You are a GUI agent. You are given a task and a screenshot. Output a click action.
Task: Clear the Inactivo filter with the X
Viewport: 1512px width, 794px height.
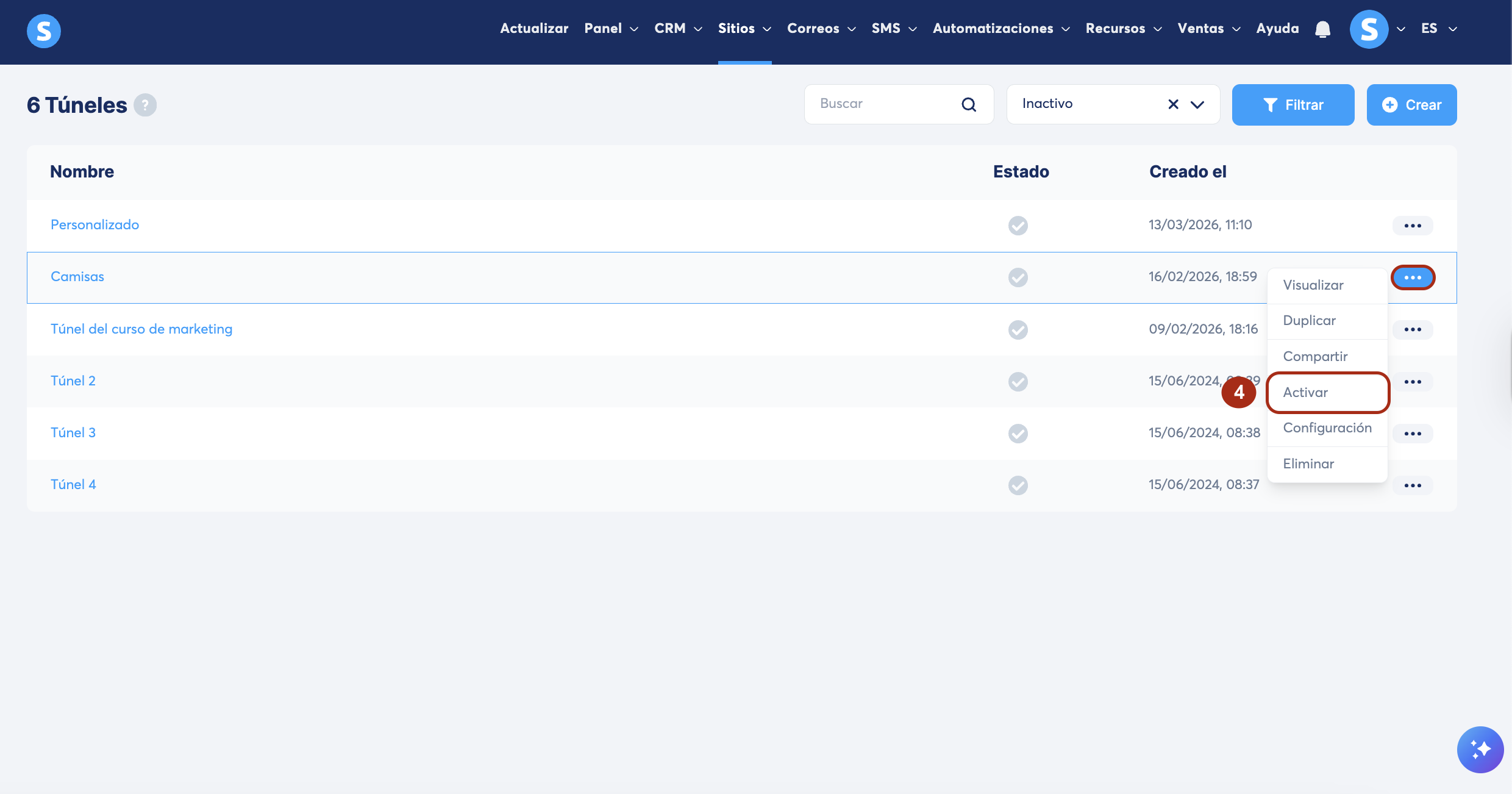pos(1173,104)
